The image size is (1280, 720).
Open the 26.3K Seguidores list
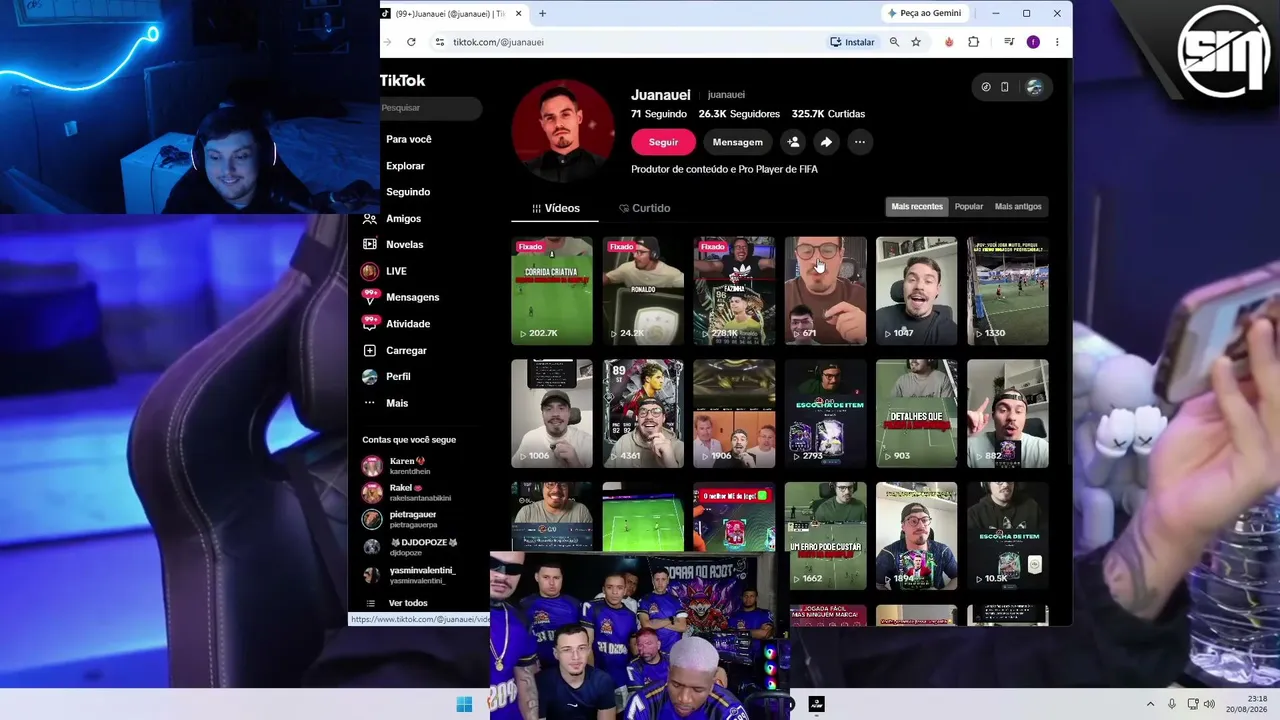pyautogui.click(x=739, y=114)
